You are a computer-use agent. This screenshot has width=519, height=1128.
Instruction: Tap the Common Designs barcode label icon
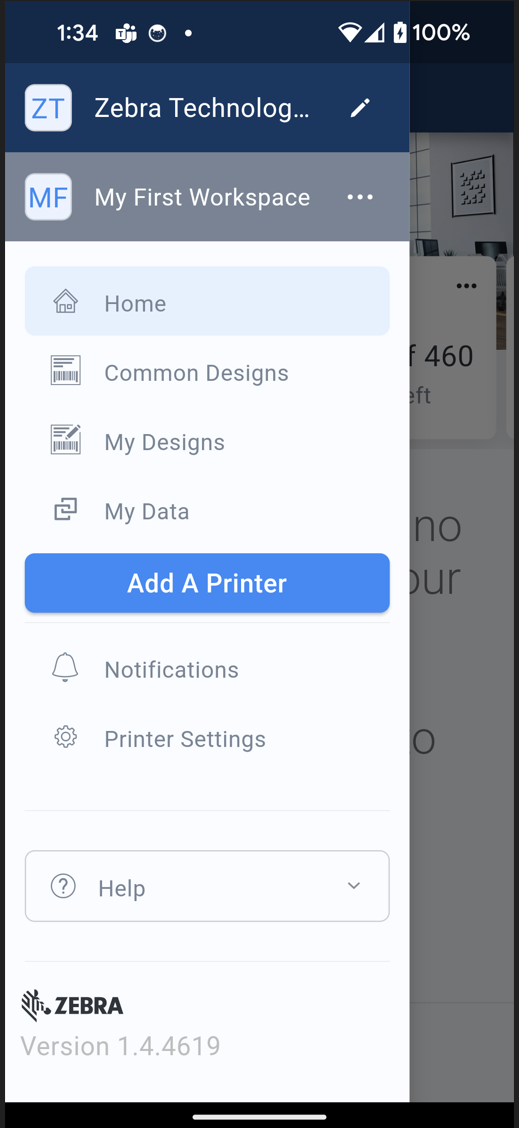point(66,370)
